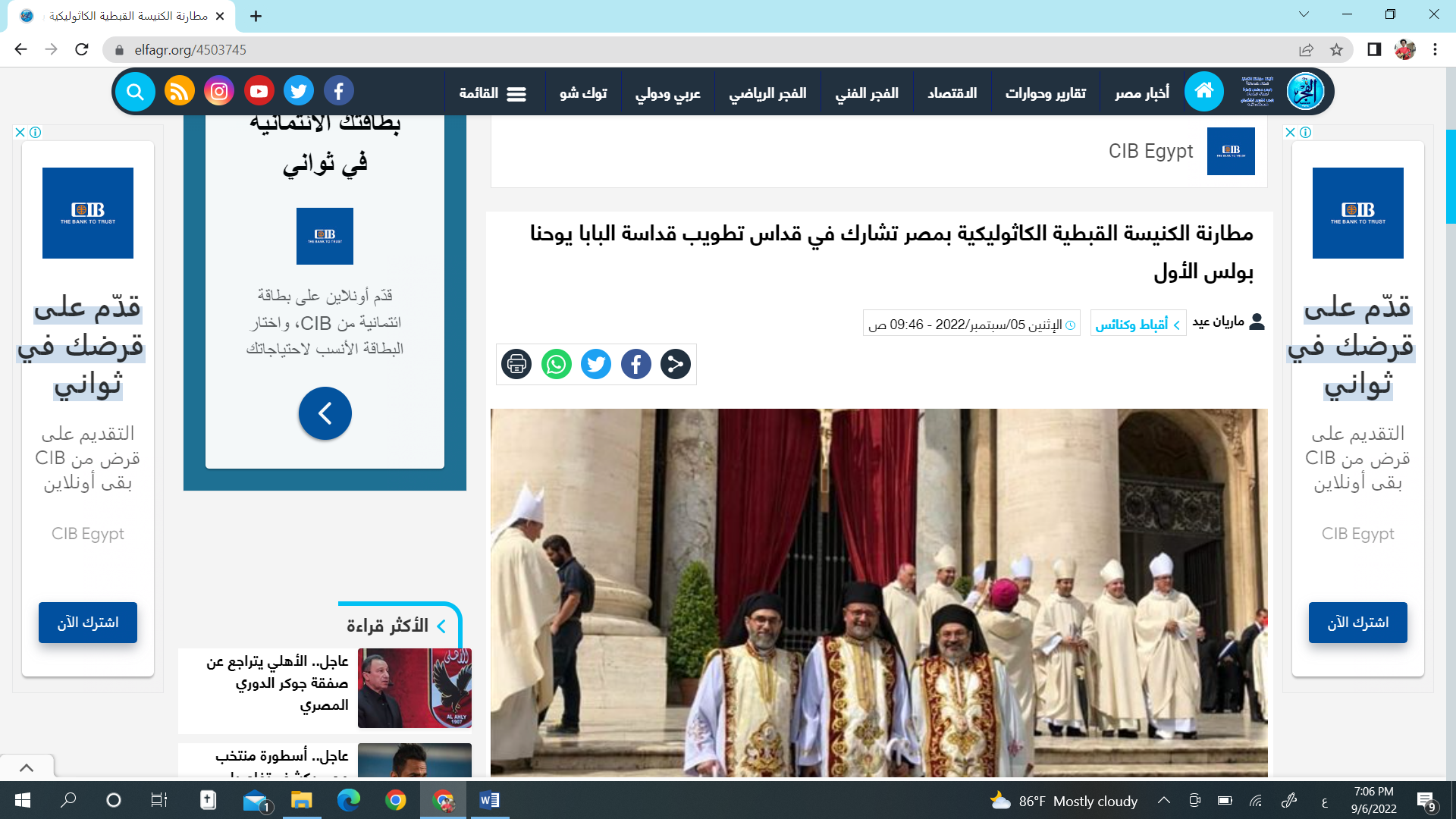Open the notification center icon
Screen dimensions: 1456x819
point(1426,801)
